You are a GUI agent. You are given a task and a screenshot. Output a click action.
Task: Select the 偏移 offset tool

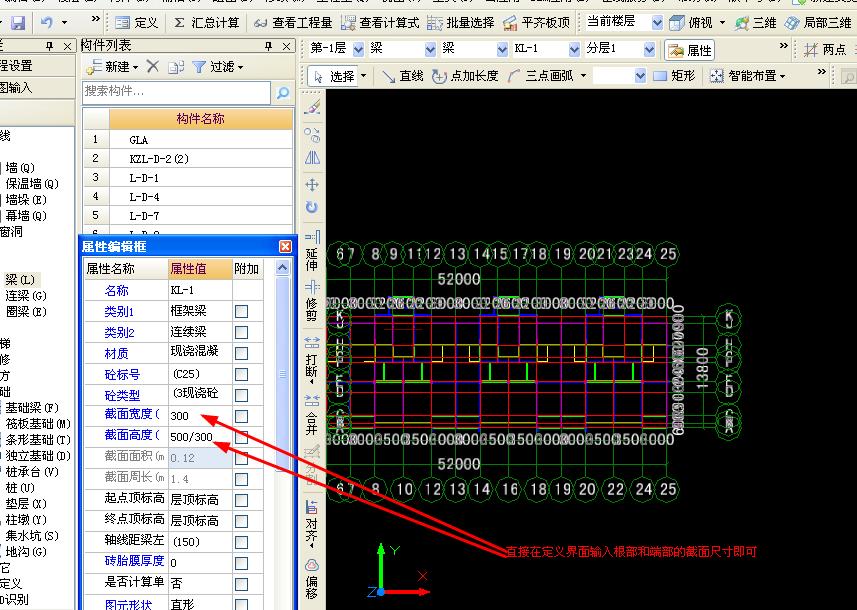312,580
